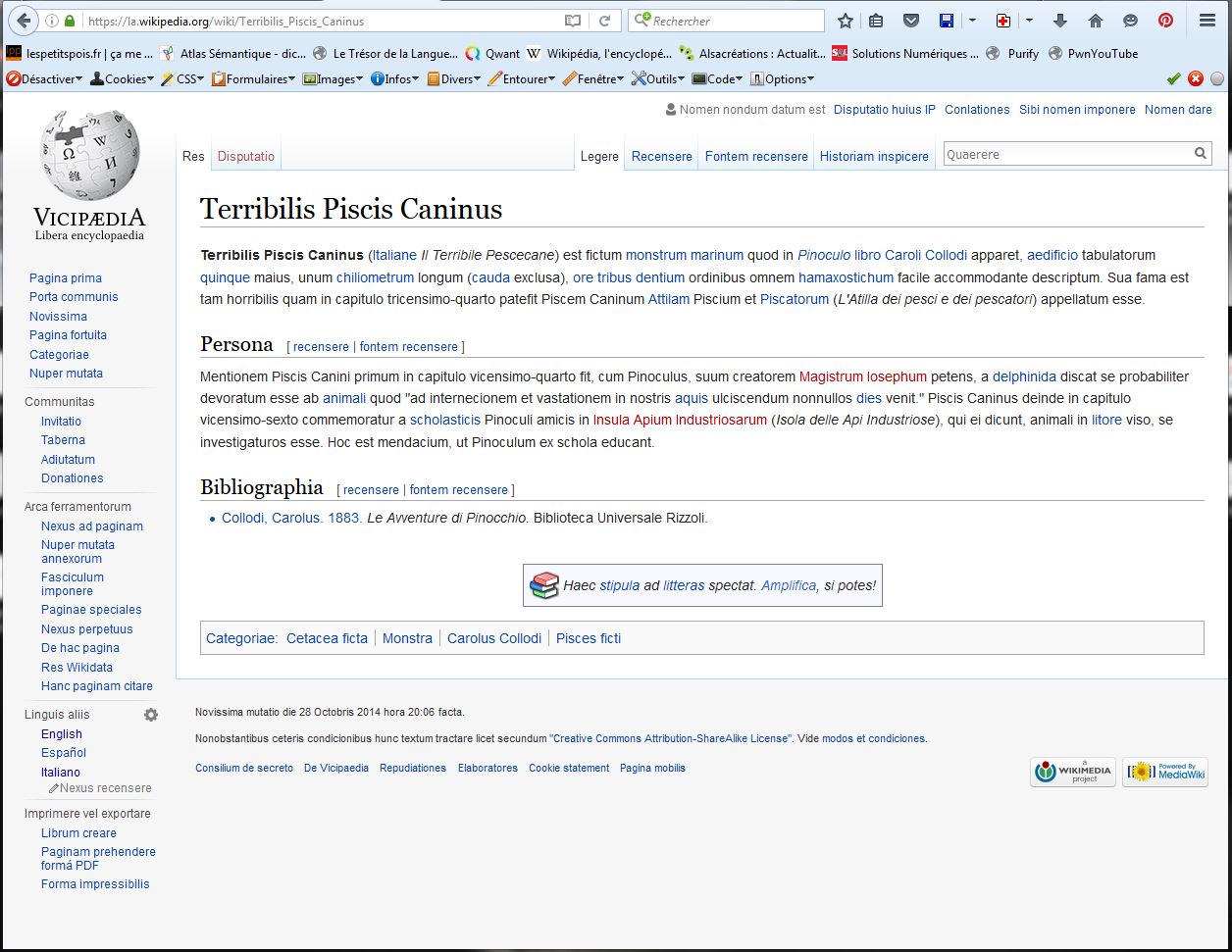This screenshot has width=1232, height=952.
Task: Click the language settings gear icon
Action: coord(151,715)
